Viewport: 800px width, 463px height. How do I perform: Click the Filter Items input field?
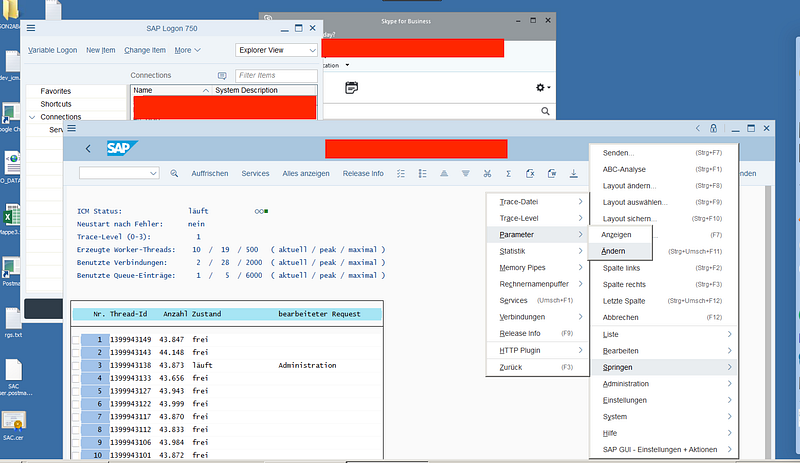pyautogui.click(x=276, y=76)
